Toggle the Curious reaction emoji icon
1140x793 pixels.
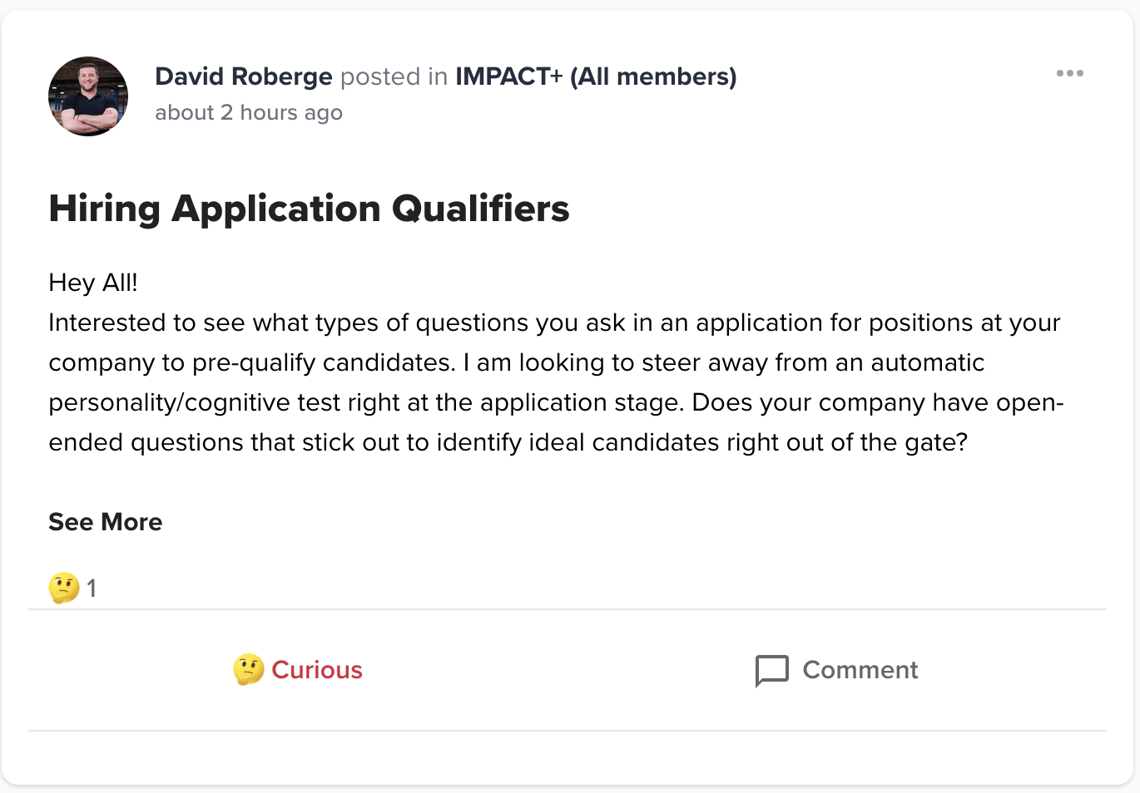pos(248,670)
